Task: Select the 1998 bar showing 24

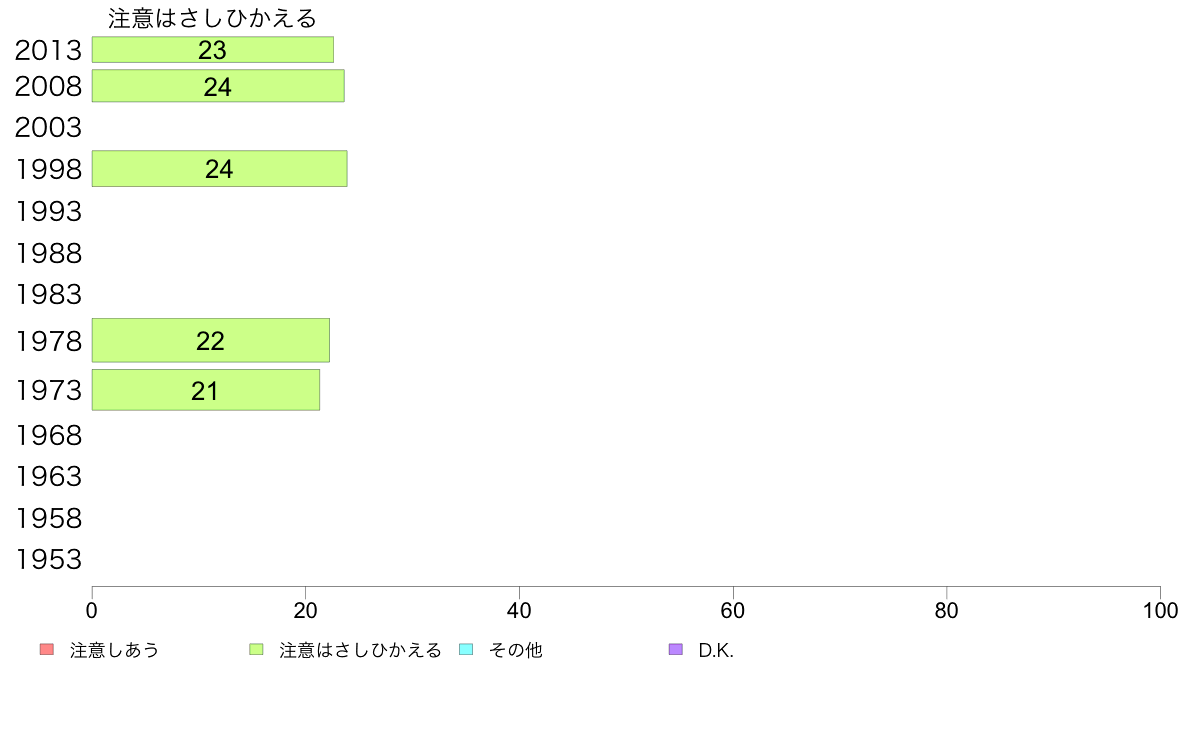Action: 220,168
